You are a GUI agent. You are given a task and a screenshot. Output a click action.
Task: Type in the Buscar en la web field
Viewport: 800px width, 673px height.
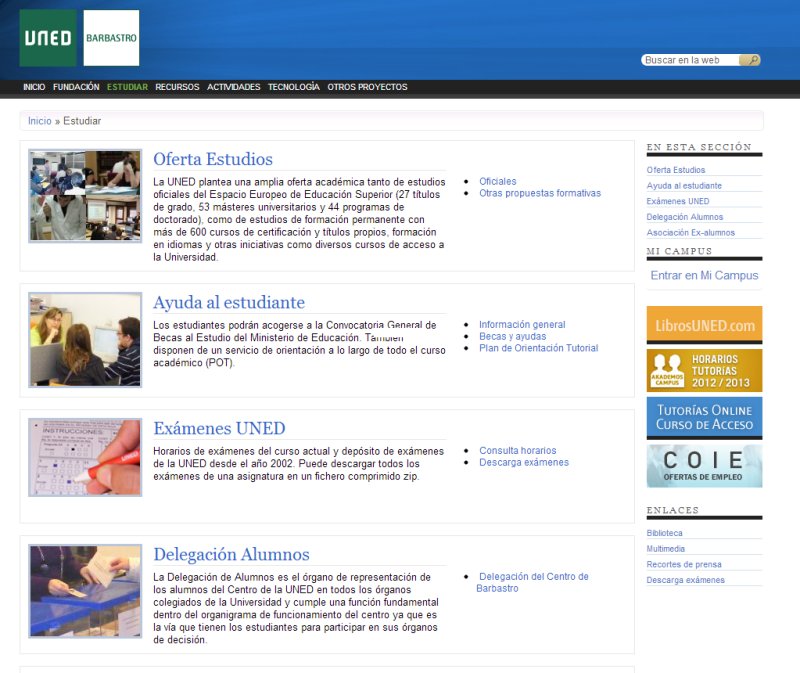pos(690,60)
